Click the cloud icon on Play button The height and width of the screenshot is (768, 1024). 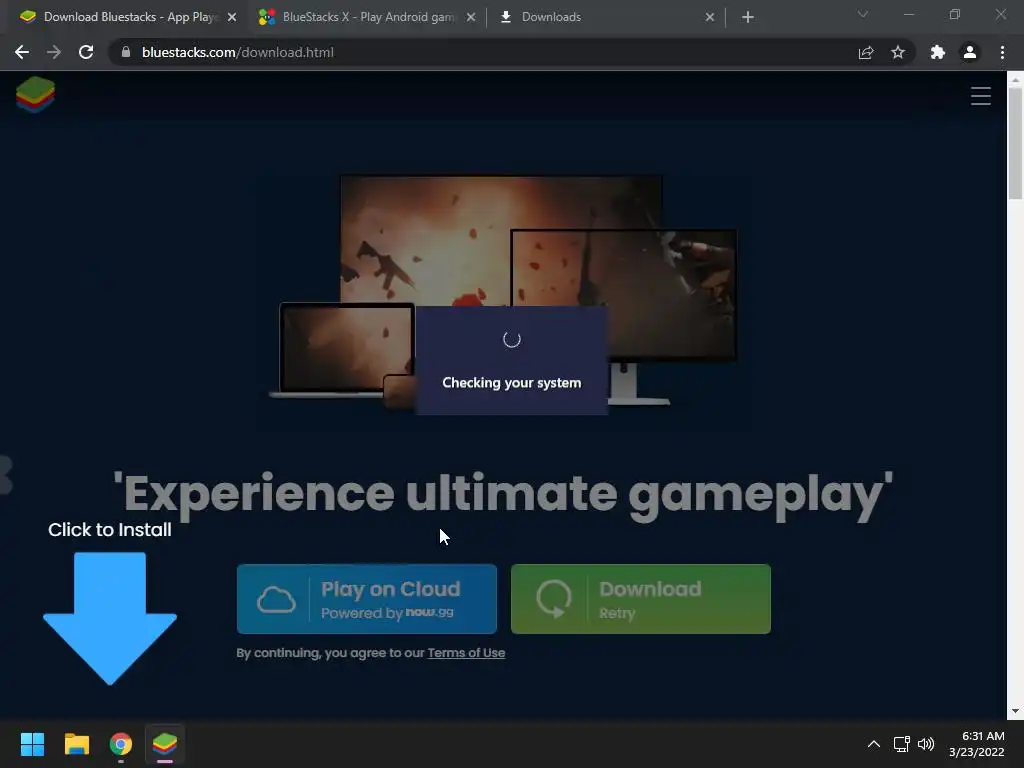(x=276, y=600)
